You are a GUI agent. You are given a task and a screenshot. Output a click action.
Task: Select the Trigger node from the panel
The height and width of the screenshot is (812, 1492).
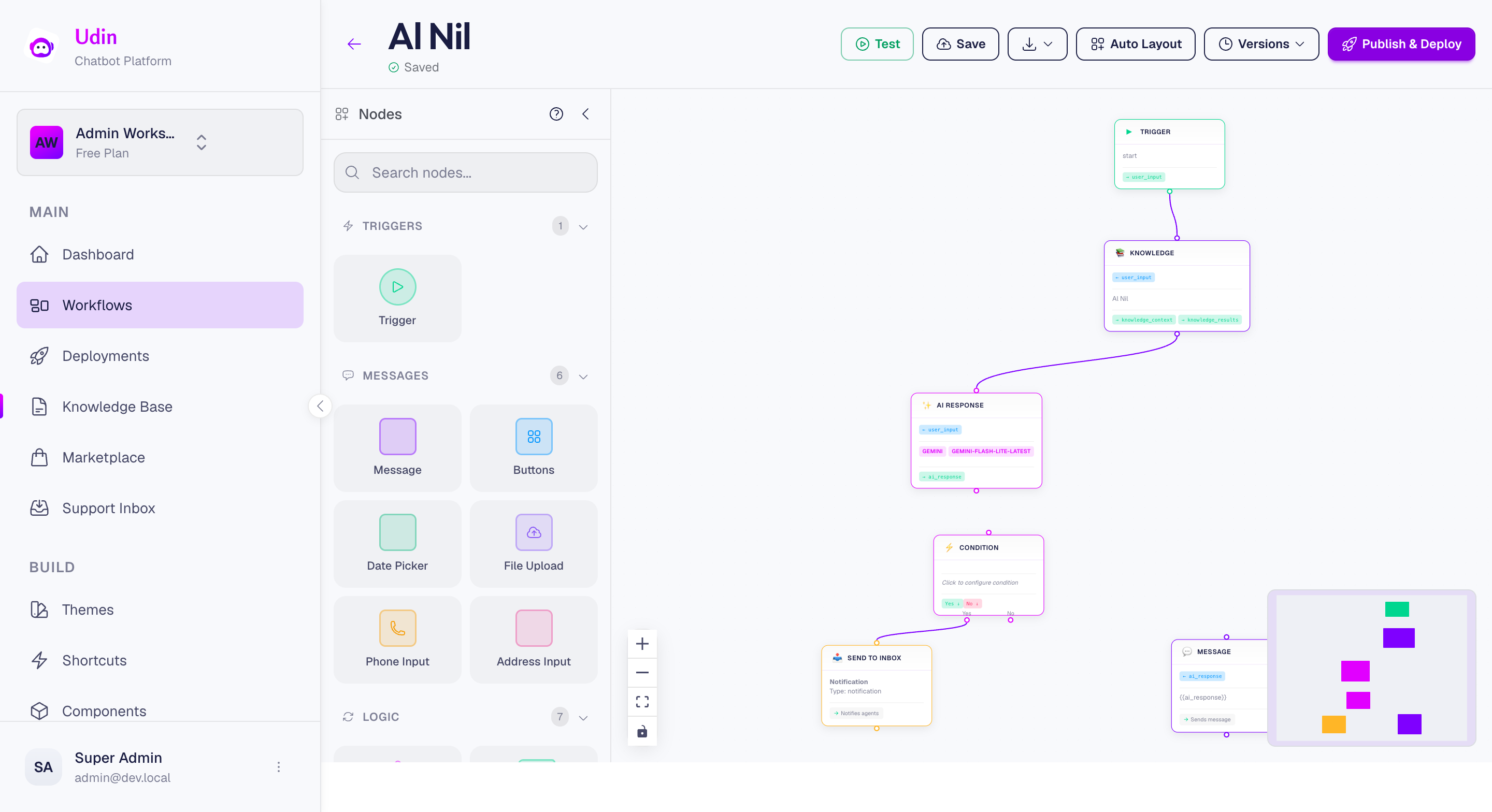tap(397, 298)
